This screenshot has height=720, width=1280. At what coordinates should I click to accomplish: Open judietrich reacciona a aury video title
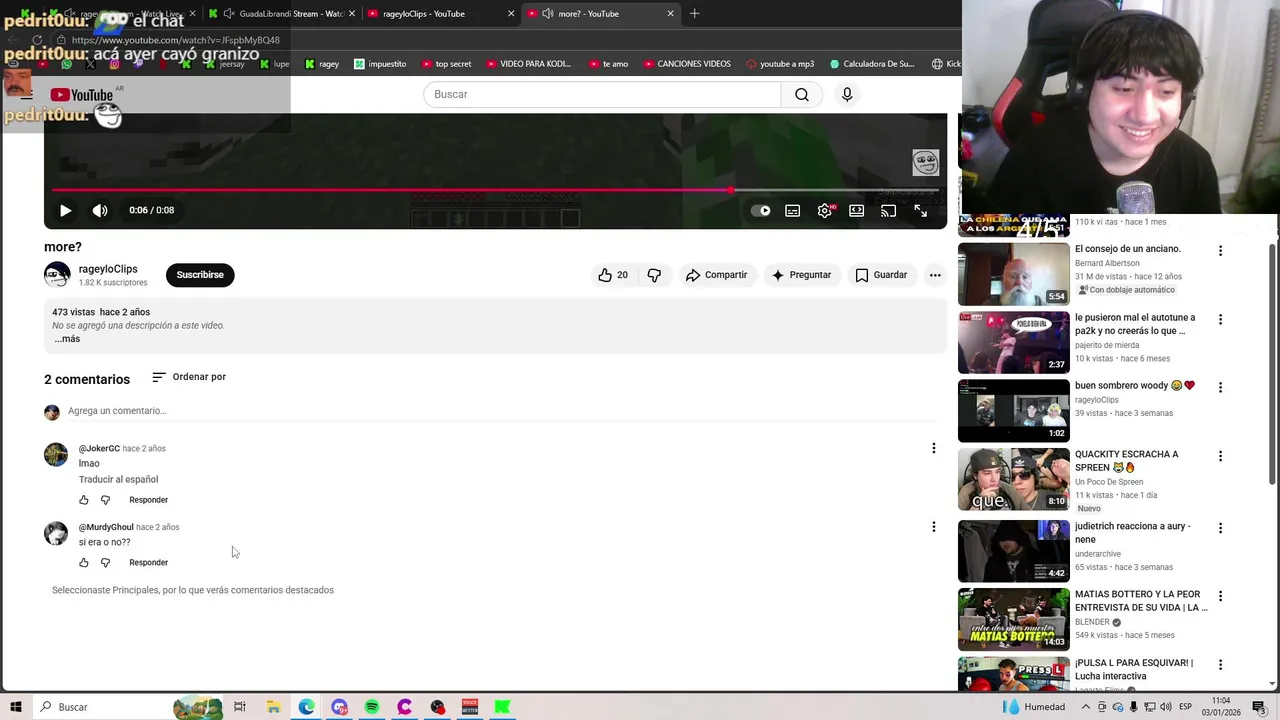(x=1133, y=533)
